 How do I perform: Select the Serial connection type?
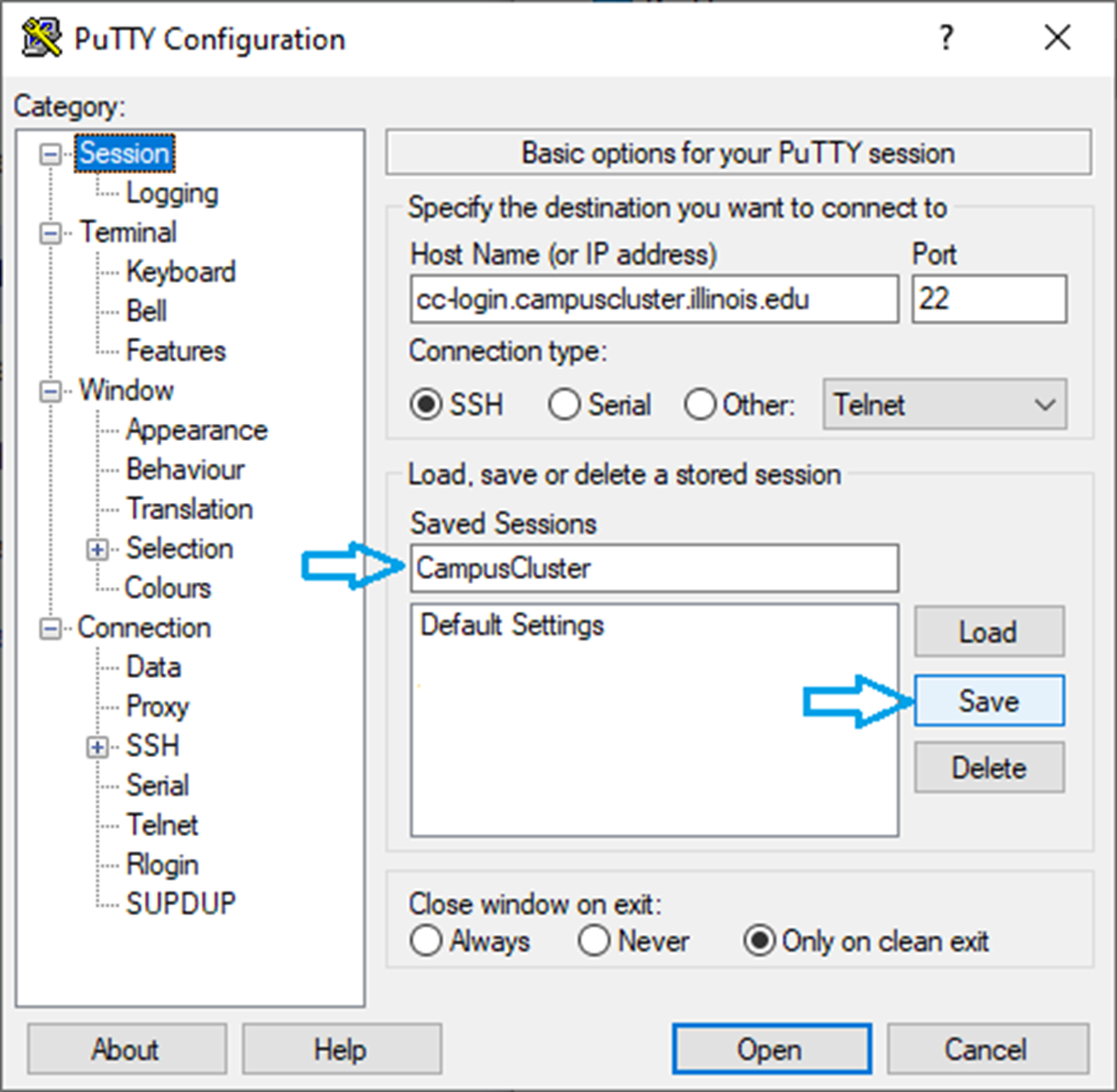(x=564, y=405)
